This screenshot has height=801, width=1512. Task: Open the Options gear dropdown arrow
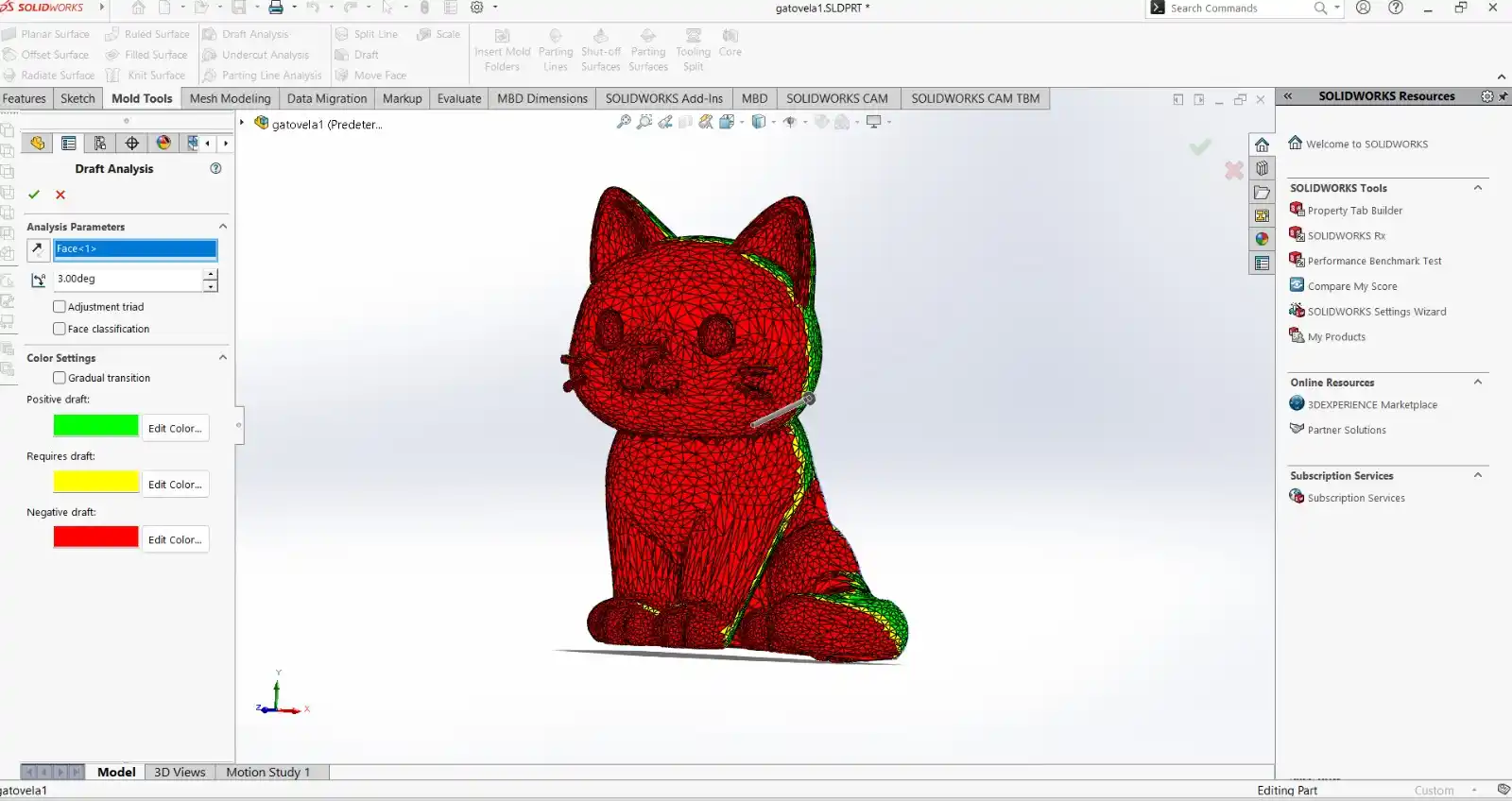click(x=495, y=8)
